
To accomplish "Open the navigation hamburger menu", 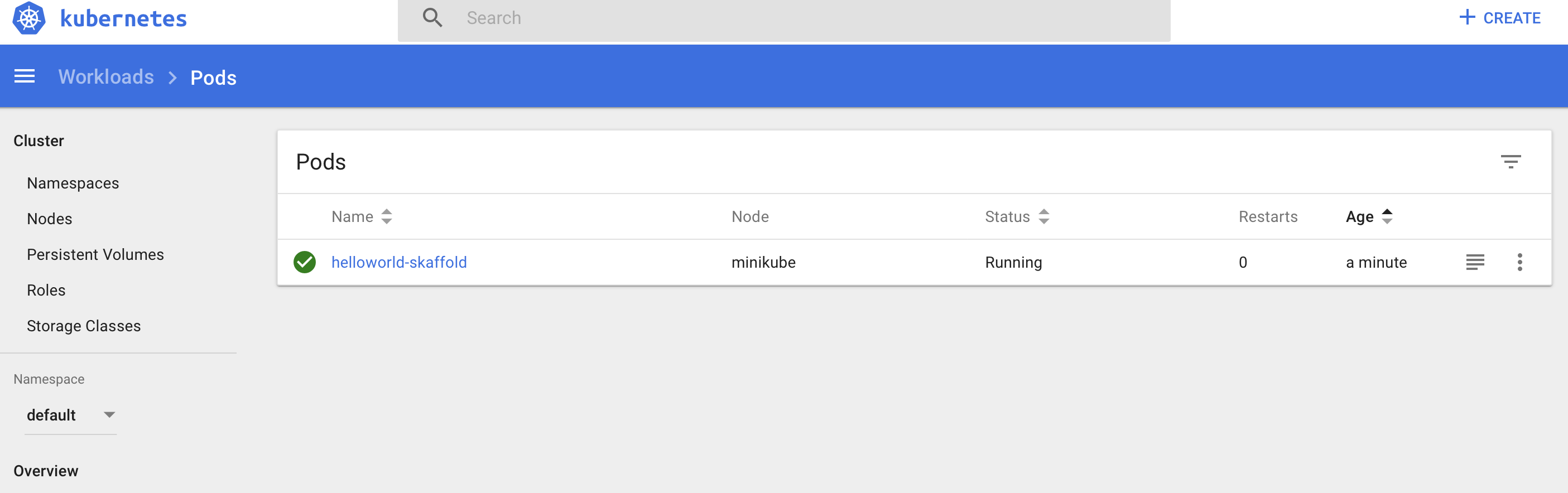I will [x=25, y=75].
